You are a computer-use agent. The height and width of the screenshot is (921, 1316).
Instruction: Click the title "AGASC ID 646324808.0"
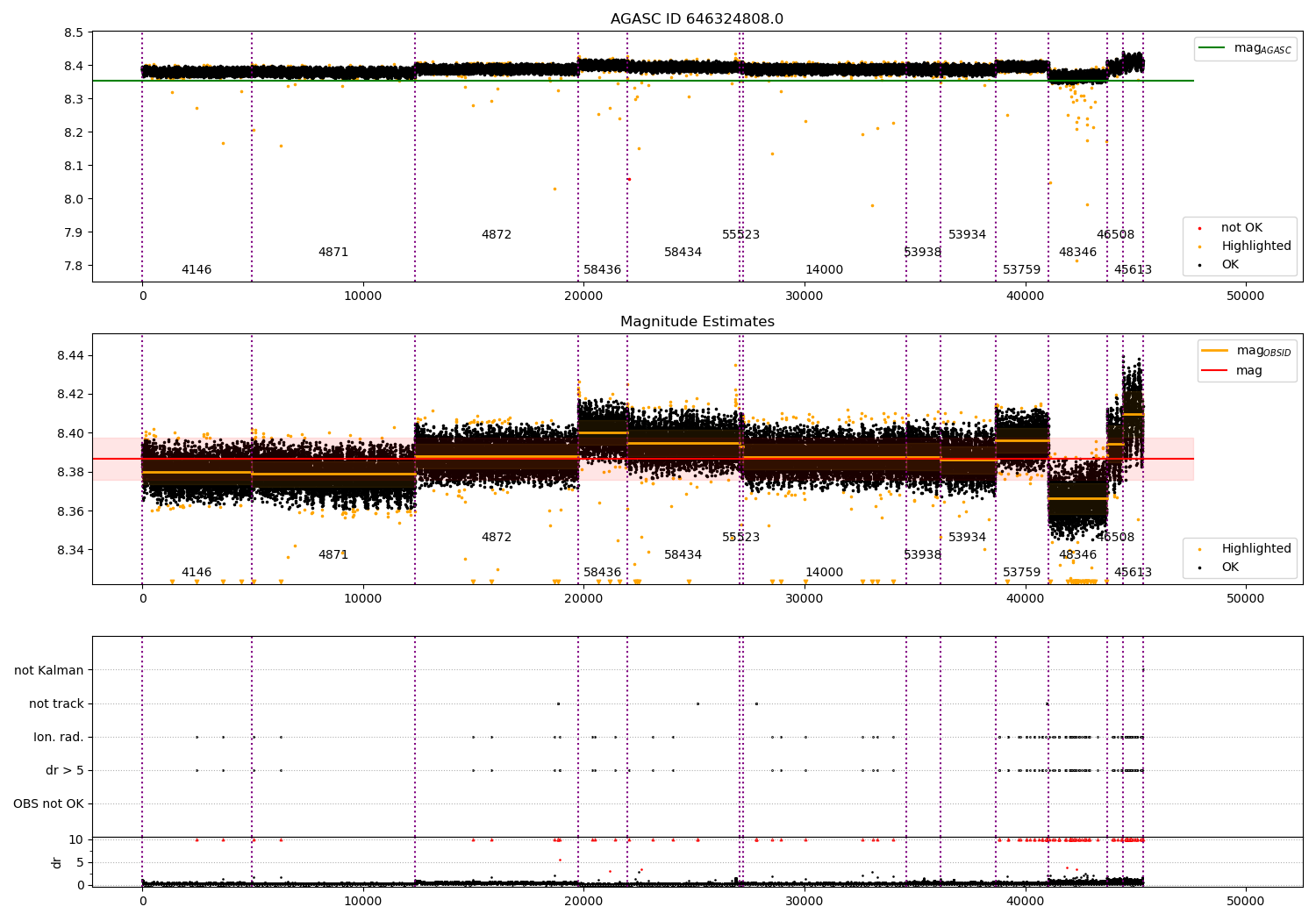click(697, 19)
